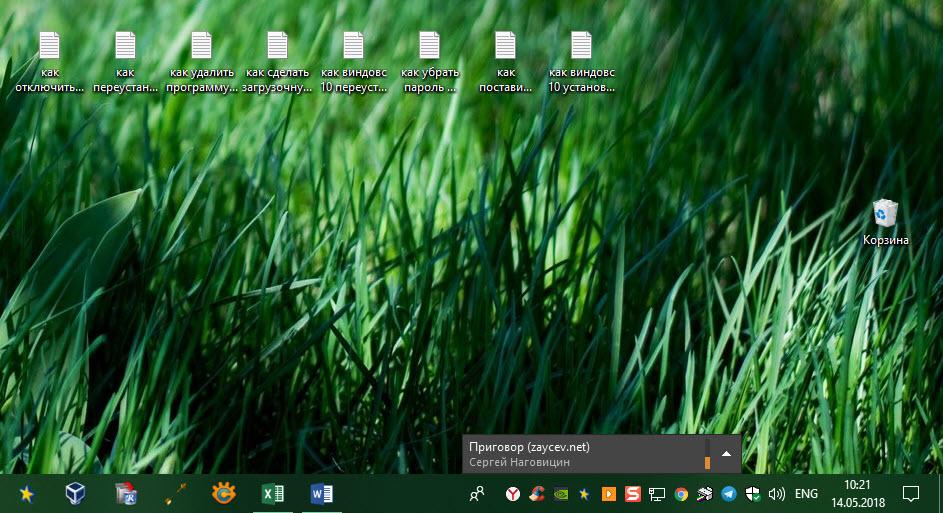Open the NVIDIA tray icon
Viewport: 943px width, 513px height.
[x=561, y=494]
